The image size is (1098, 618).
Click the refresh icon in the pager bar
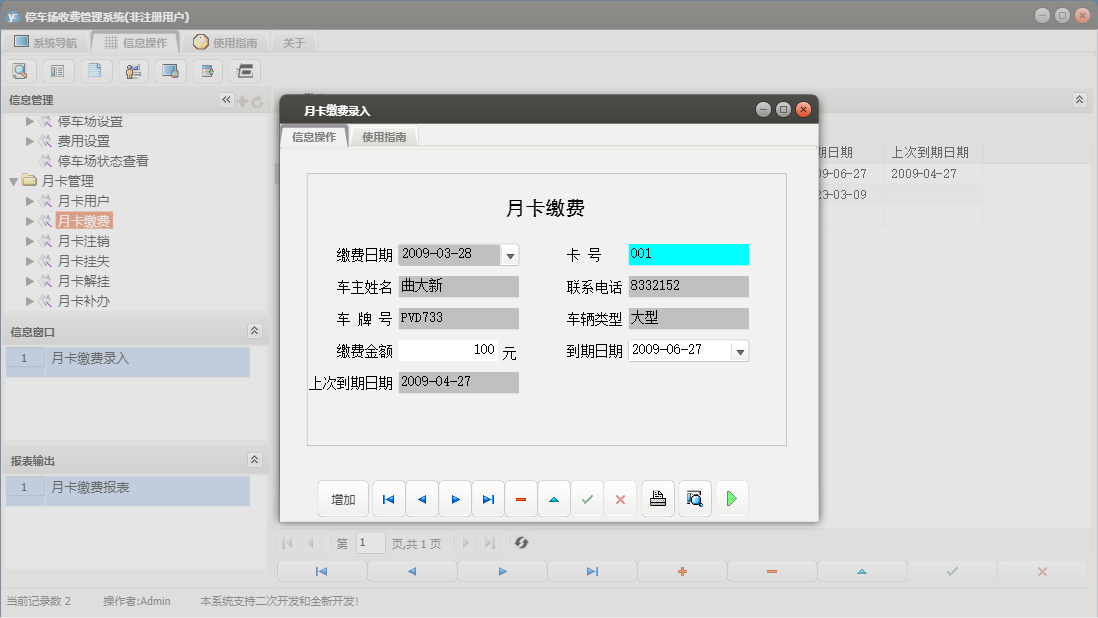coord(520,543)
